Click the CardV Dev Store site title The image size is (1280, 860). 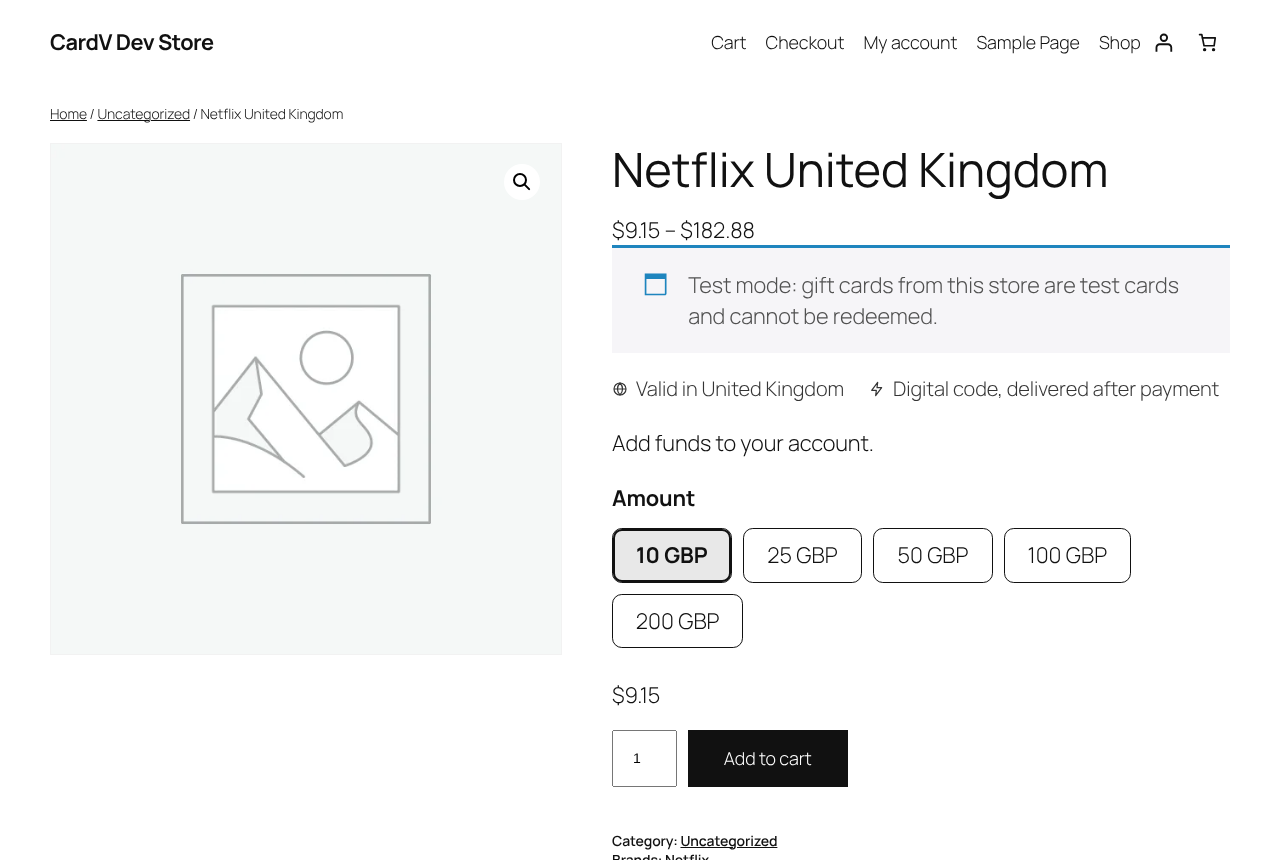click(132, 42)
